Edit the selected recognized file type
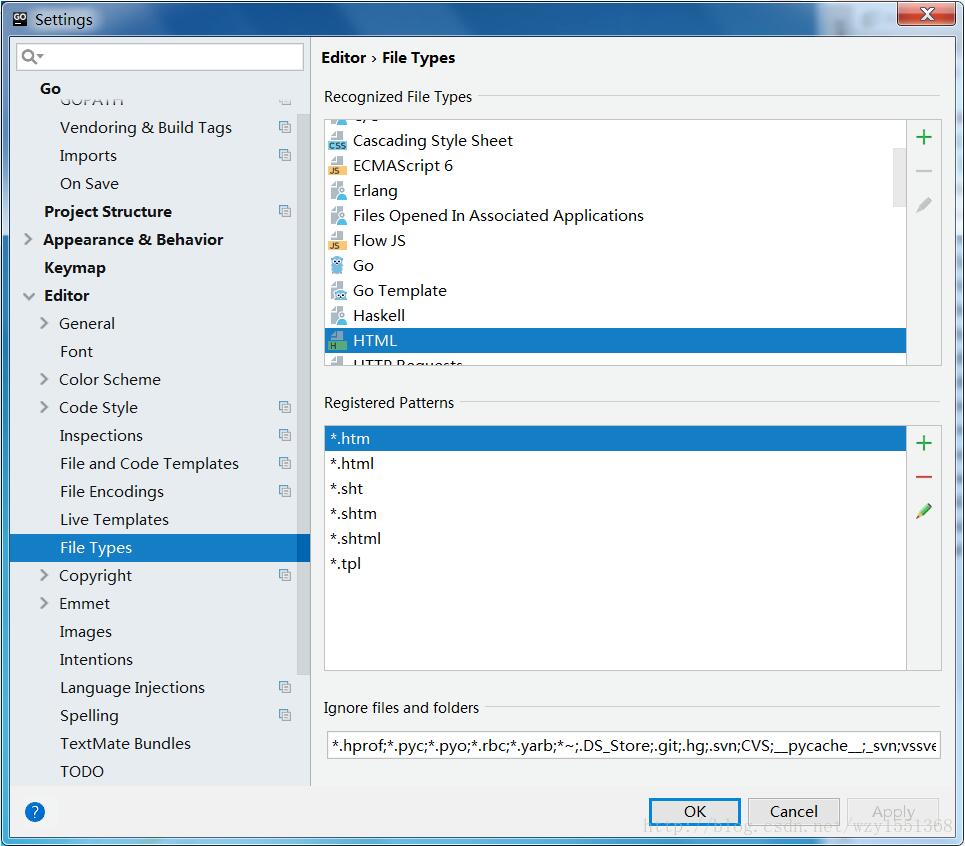The image size is (965, 846). tap(923, 204)
